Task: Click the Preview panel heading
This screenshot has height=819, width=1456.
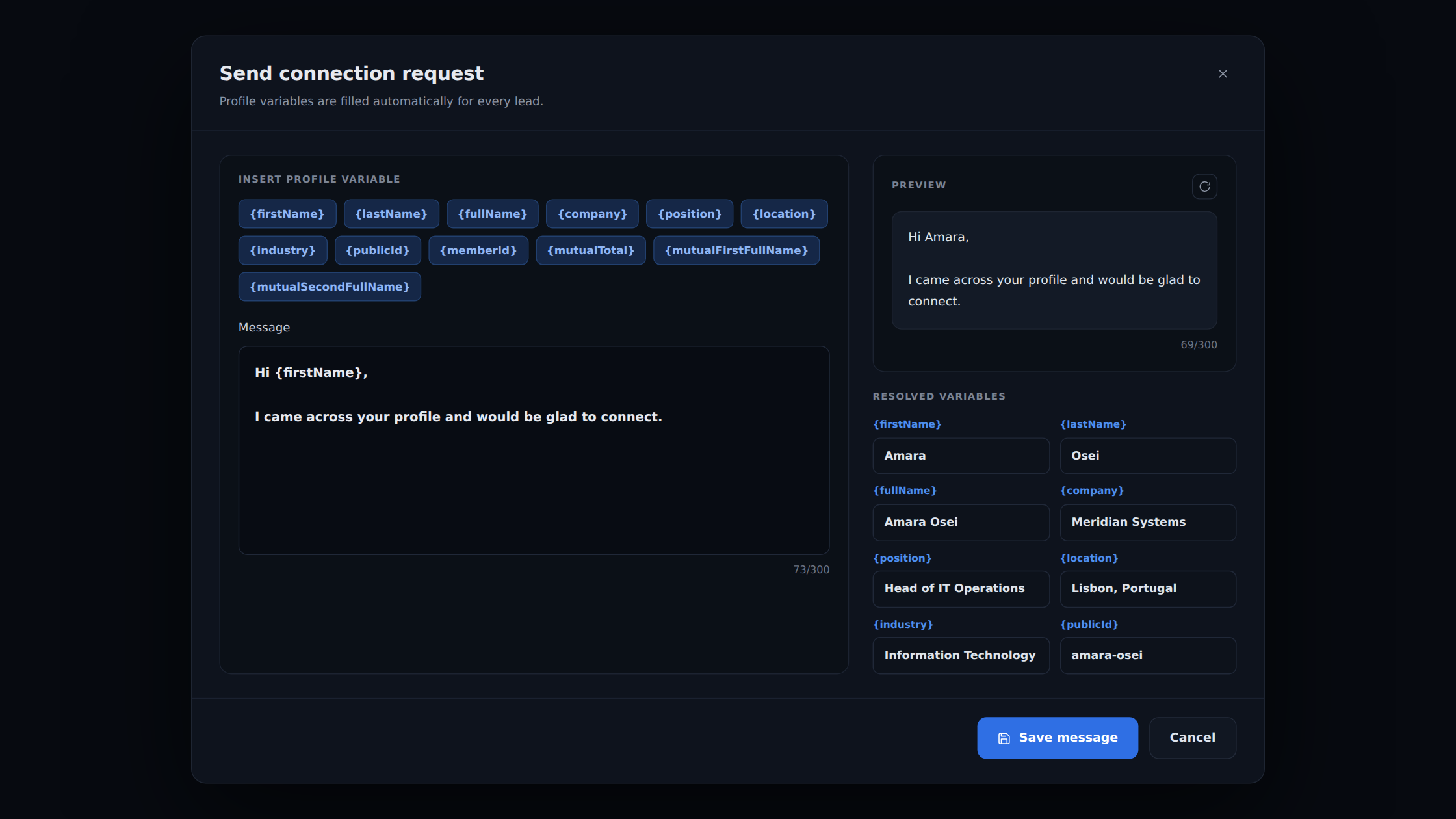Action: (918, 185)
